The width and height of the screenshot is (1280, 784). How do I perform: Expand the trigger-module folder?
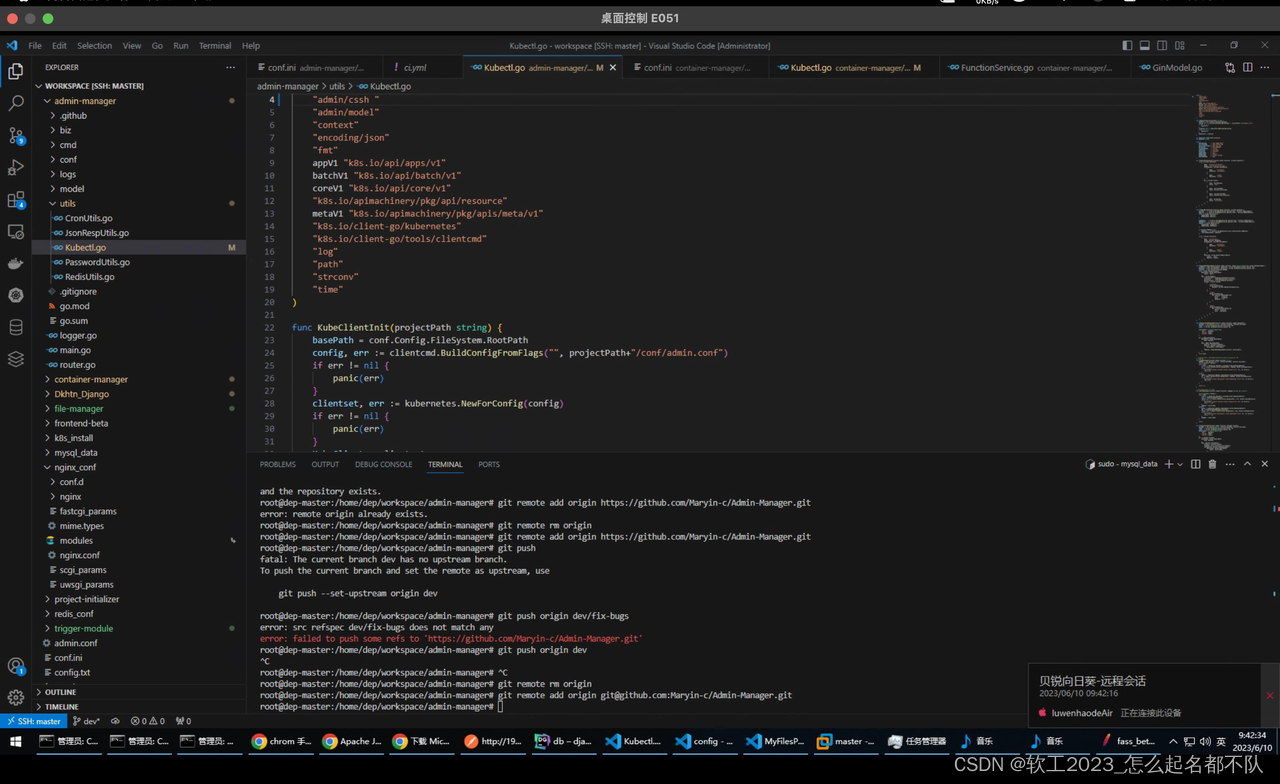tap(140, 628)
